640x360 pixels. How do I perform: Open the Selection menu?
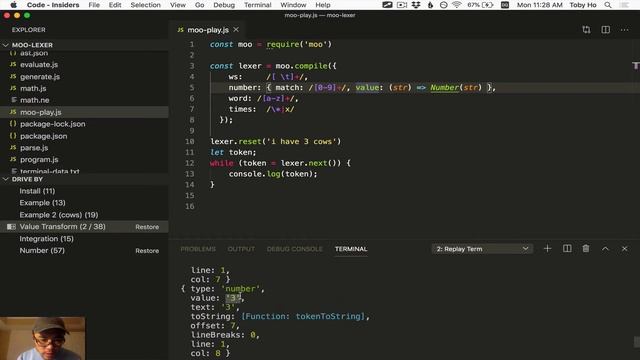145,5
